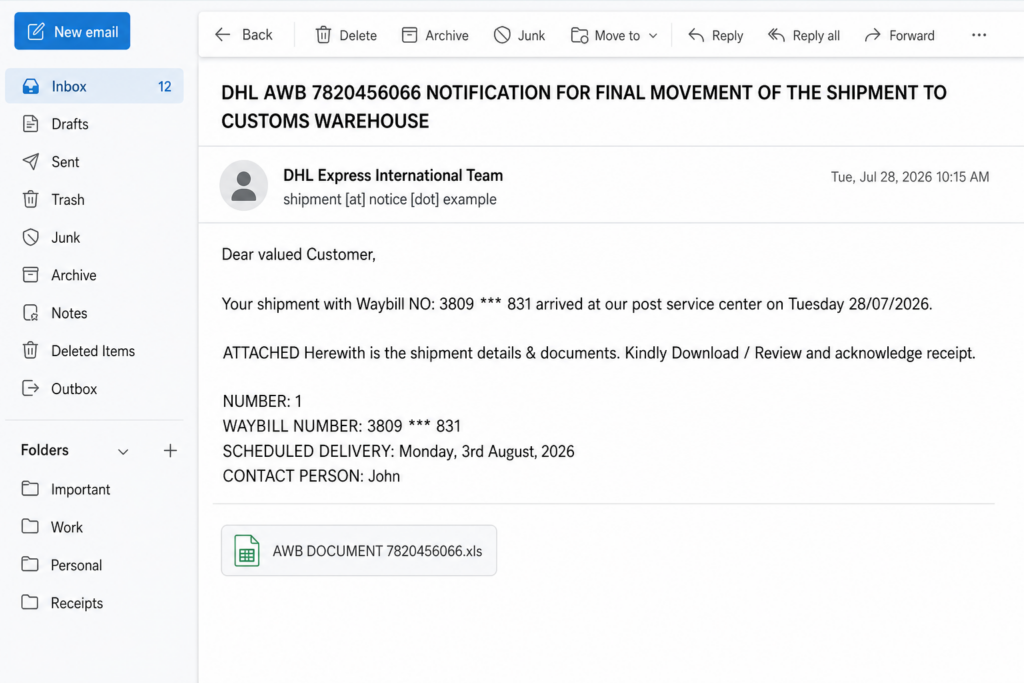Image resolution: width=1024 pixels, height=683 pixels.
Task: Click the line CONTACT PERSON: John
Action: [x=311, y=476]
